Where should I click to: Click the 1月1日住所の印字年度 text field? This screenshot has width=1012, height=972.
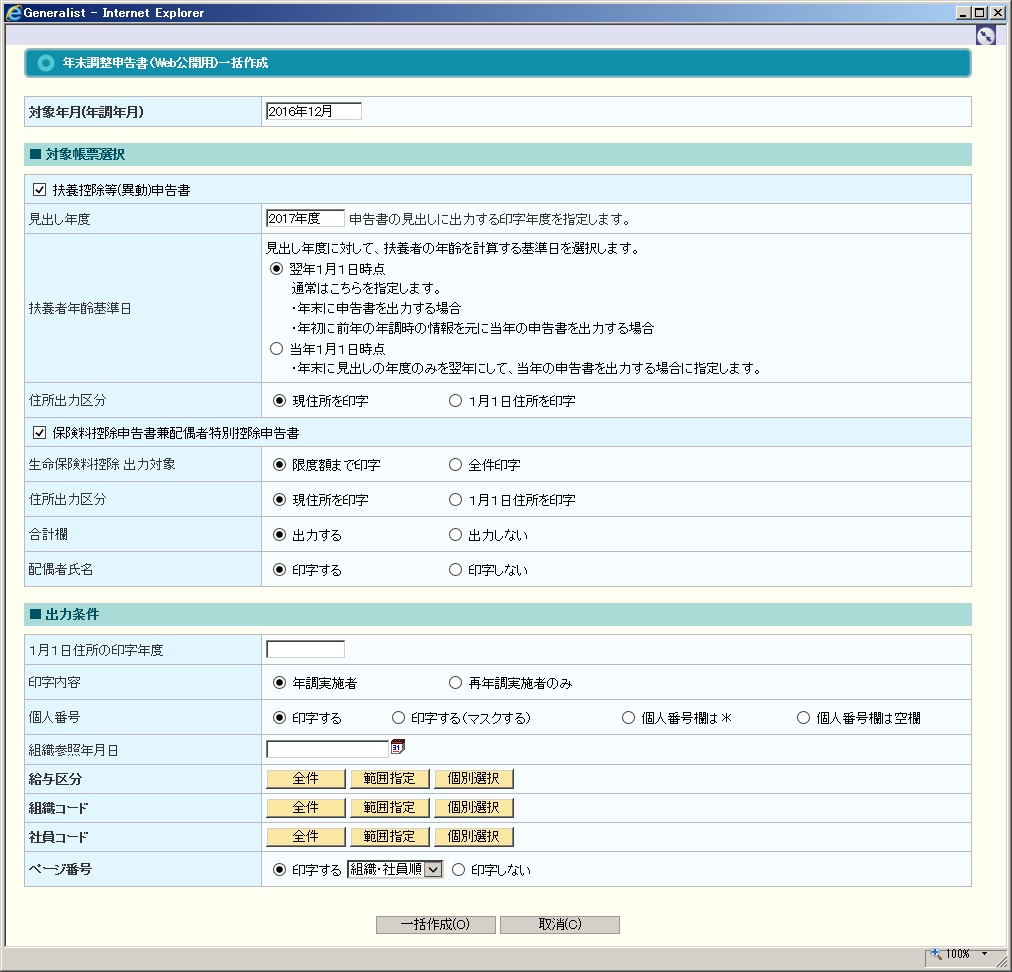click(305, 650)
